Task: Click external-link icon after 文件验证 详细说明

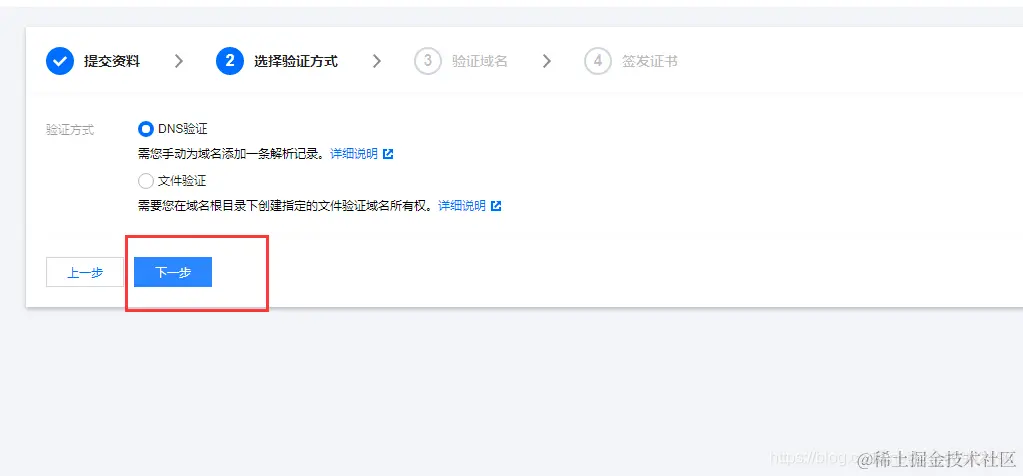Action: pos(496,206)
